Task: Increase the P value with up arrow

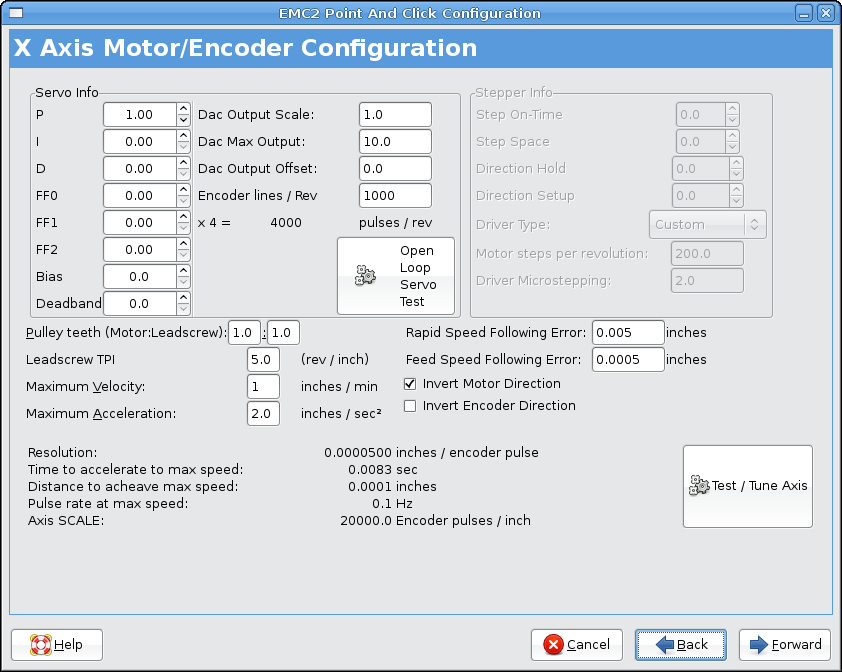Action: [x=184, y=109]
